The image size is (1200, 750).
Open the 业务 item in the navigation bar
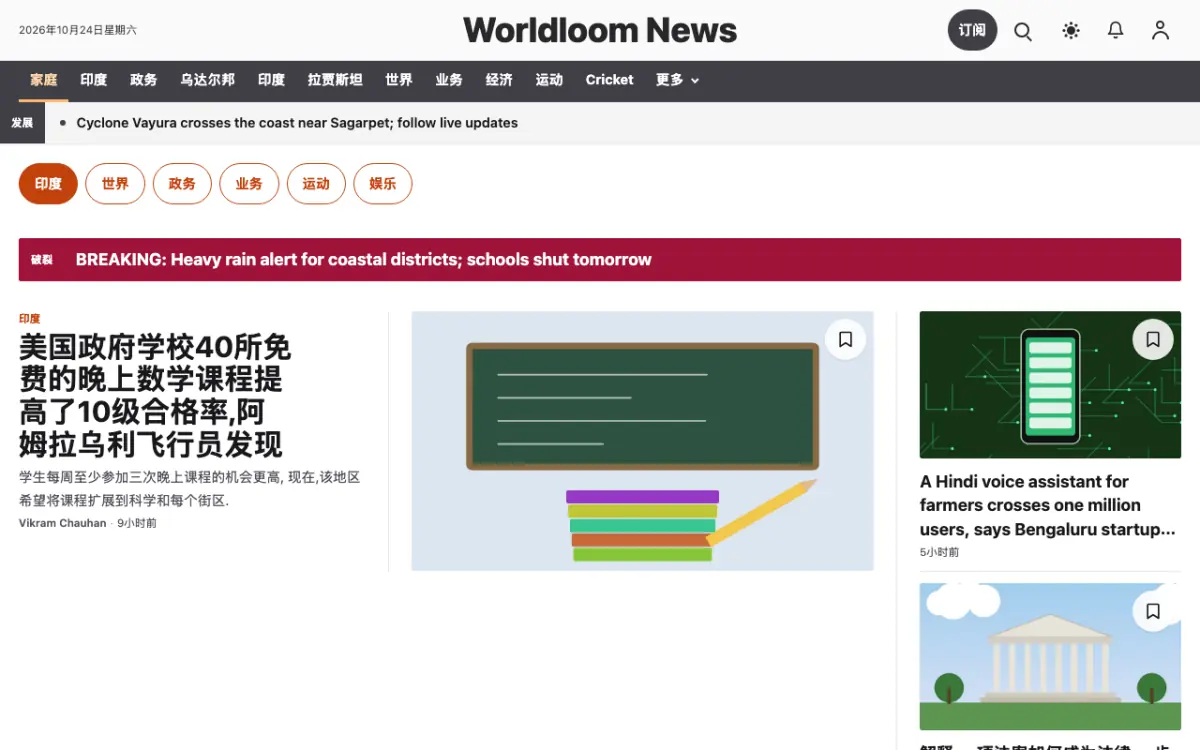[449, 80]
